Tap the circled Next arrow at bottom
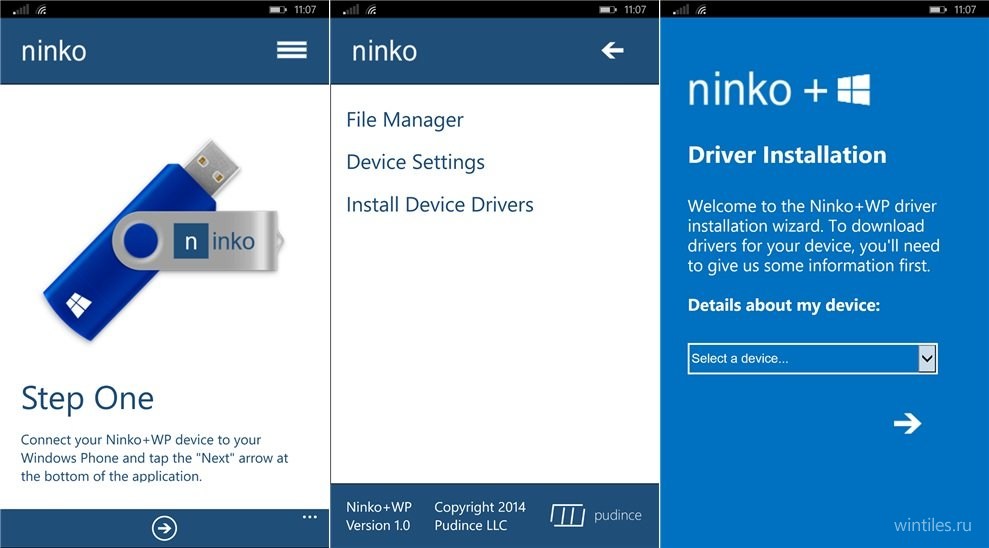Viewport: 989px width, 548px height. click(164, 528)
